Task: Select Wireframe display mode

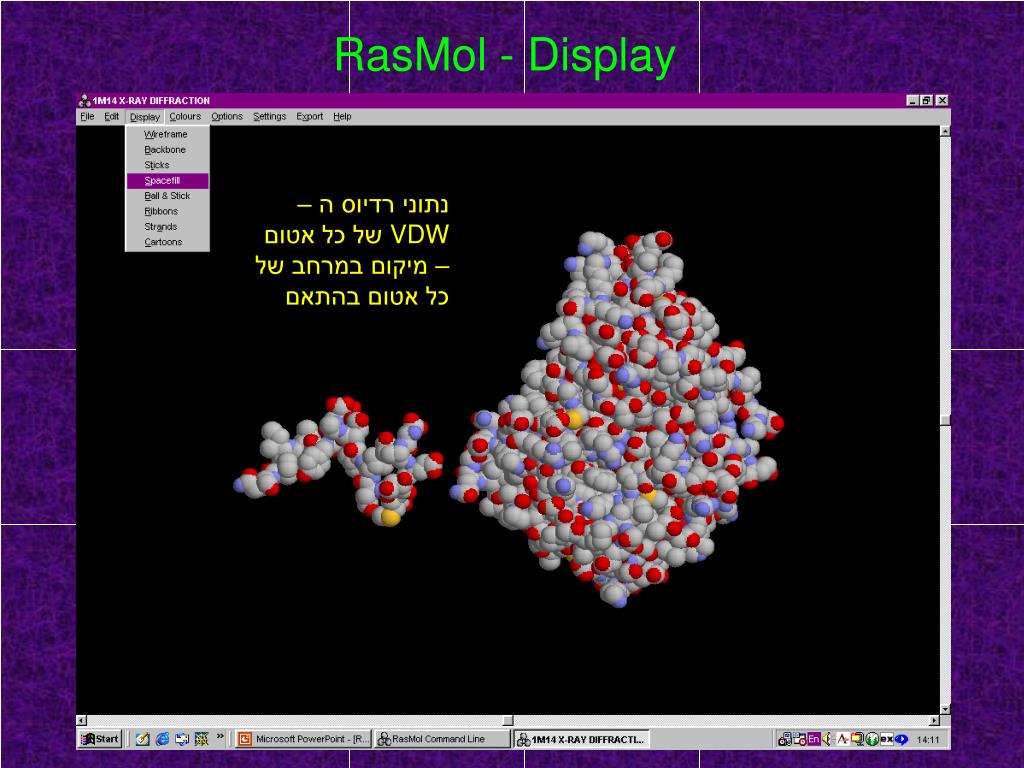Action: (x=167, y=134)
